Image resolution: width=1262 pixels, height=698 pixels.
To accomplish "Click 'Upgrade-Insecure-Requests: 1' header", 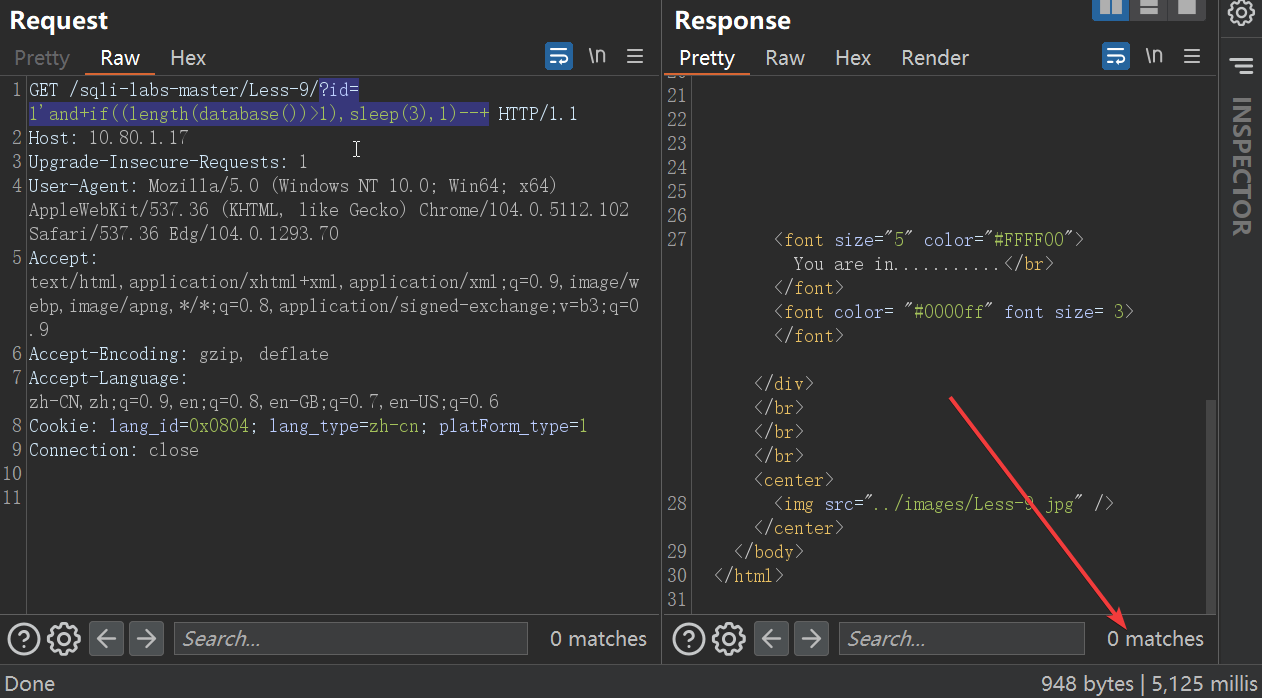I will pyautogui.click(x=168, y=162).
